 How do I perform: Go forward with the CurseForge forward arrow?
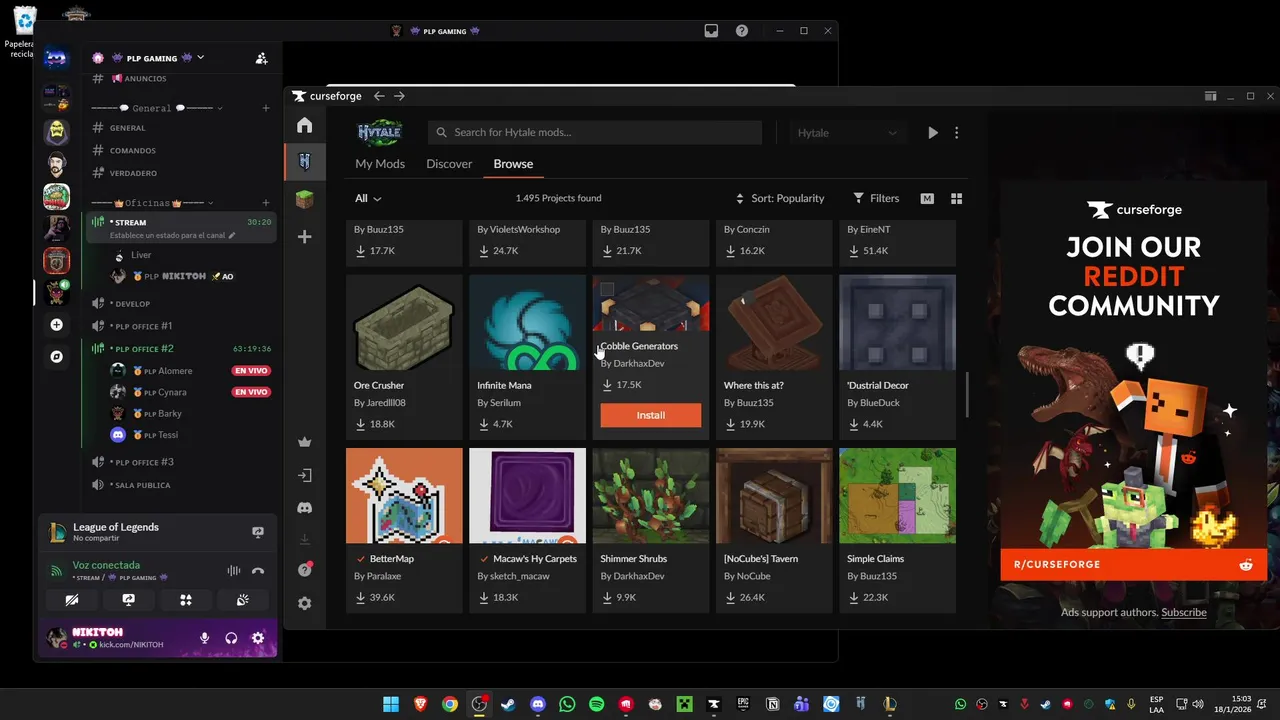pos(400,96)
